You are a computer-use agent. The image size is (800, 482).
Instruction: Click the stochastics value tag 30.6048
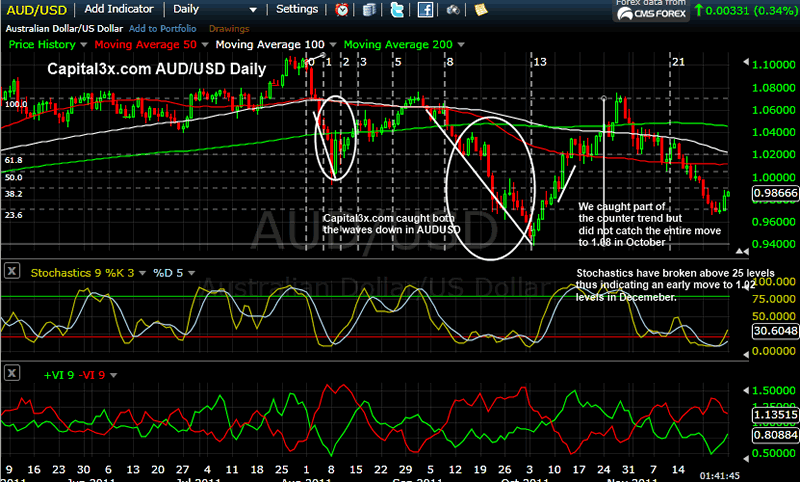pos(775,331)
